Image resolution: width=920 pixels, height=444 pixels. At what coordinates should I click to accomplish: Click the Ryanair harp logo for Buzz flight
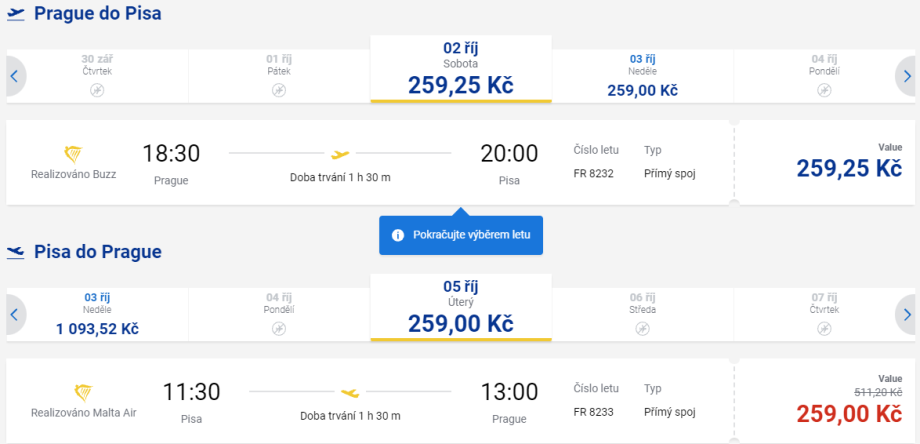click(x=73, y=154)
